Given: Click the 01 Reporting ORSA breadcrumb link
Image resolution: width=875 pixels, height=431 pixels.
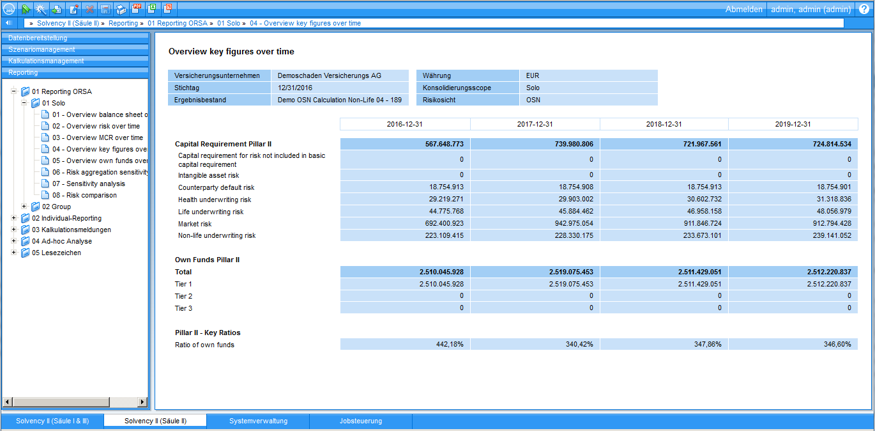Looking at the screenshot, I should point(178,23).
